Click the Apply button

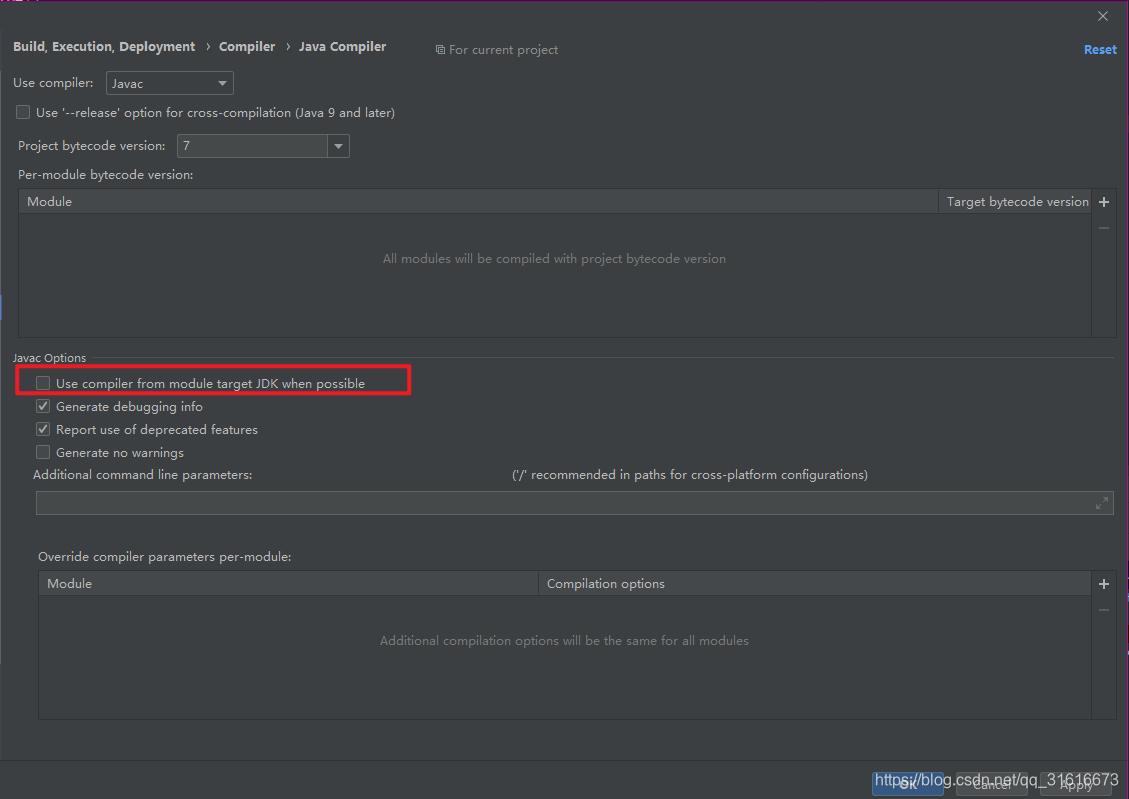[x=1077, y=785]
